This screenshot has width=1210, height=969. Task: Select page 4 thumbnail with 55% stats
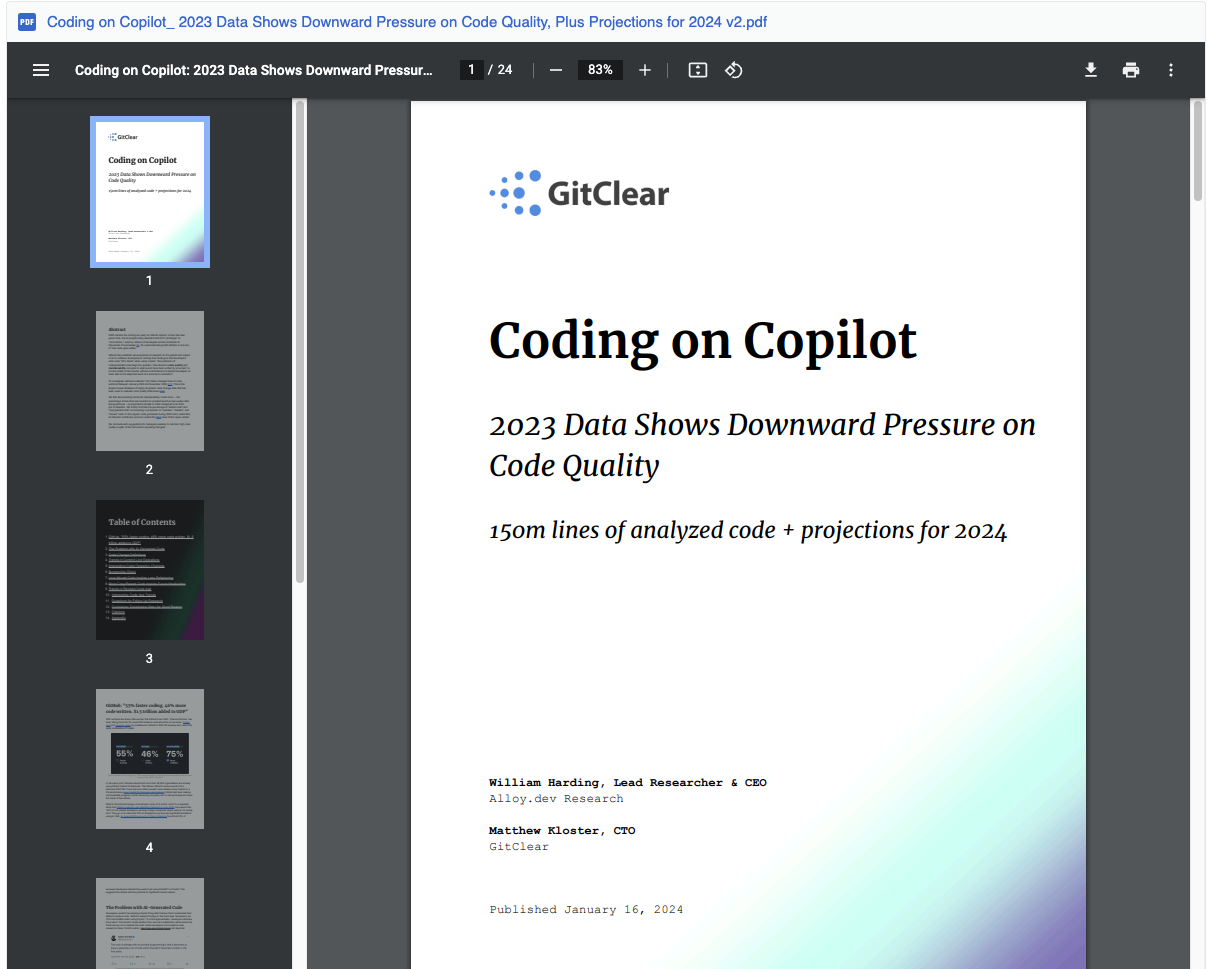click(150, 759)
